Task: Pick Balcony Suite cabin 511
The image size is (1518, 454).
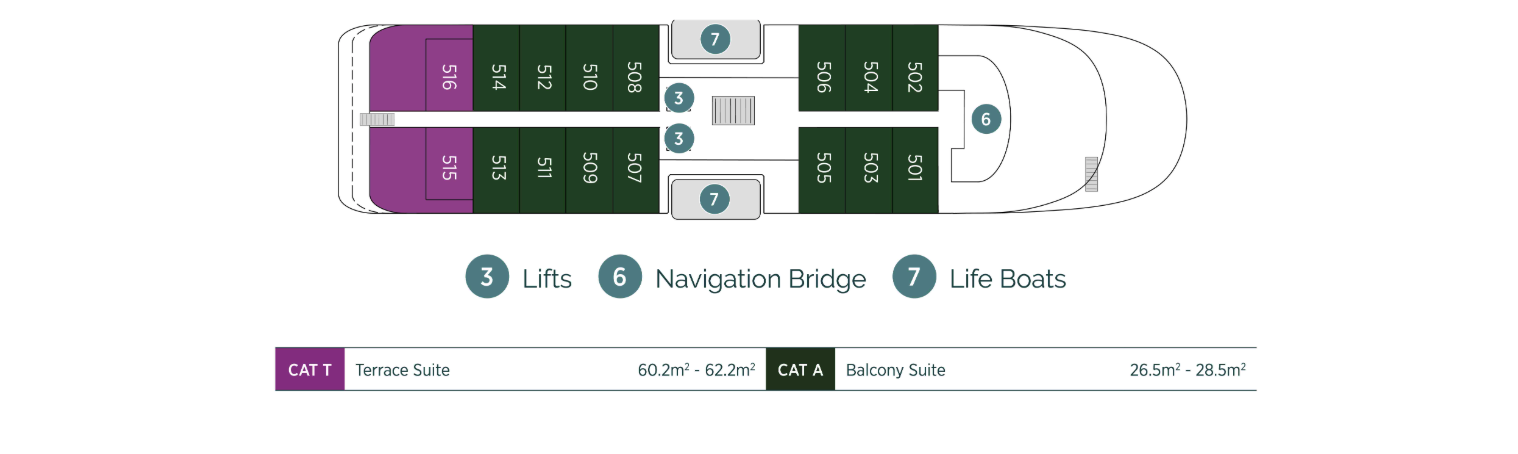Action: (542, 167)
